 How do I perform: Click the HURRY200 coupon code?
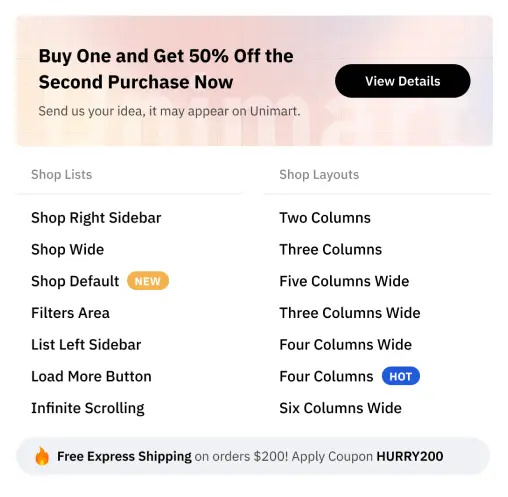410,456
